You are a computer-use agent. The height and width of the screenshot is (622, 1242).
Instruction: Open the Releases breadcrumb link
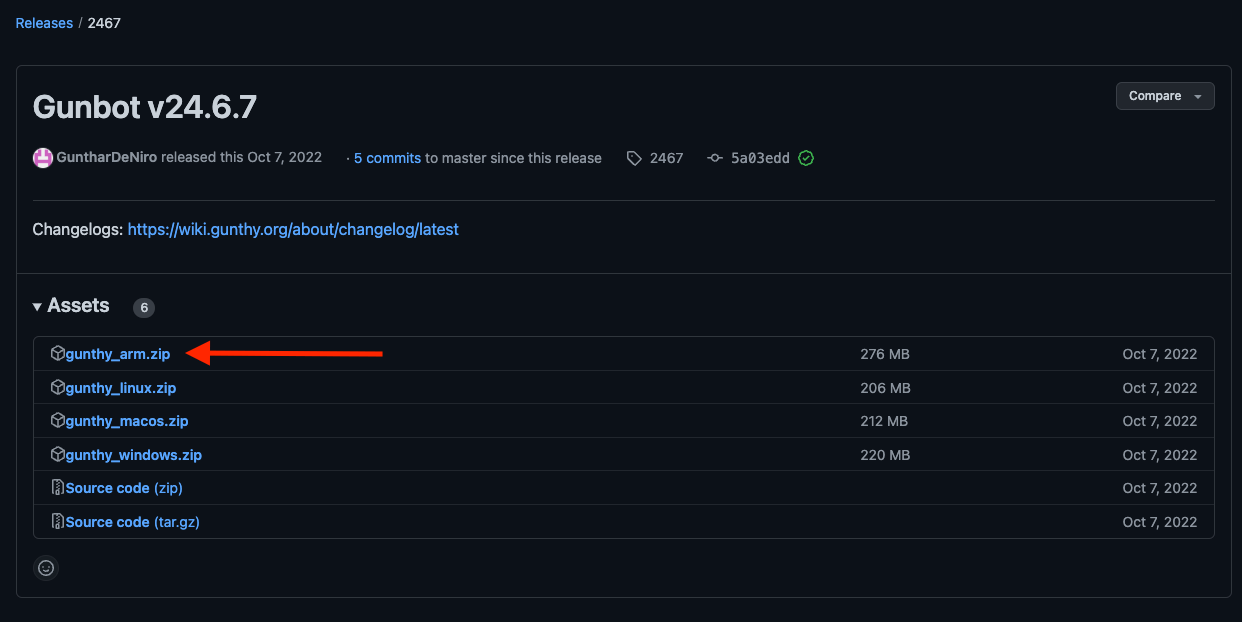44,23
